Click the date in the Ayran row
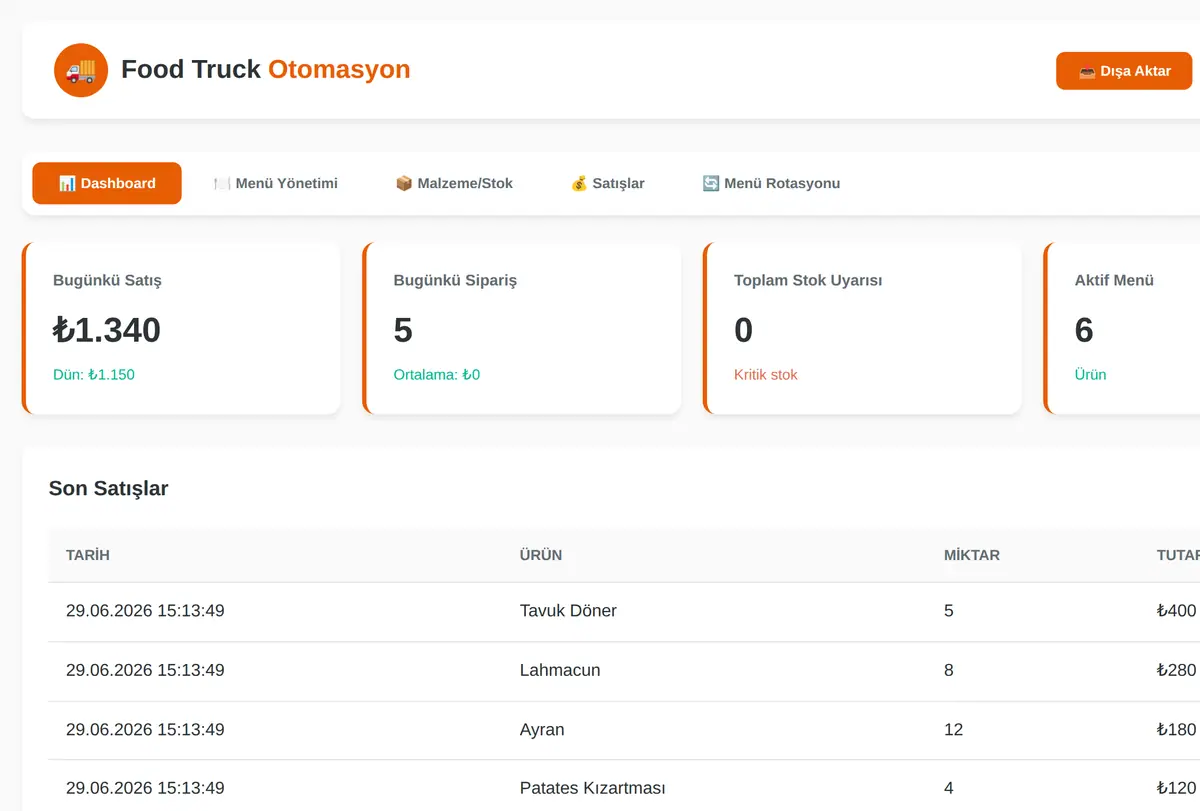Image resolution: width=1200 pixels, height=811 pixels. tap(145, 729)
